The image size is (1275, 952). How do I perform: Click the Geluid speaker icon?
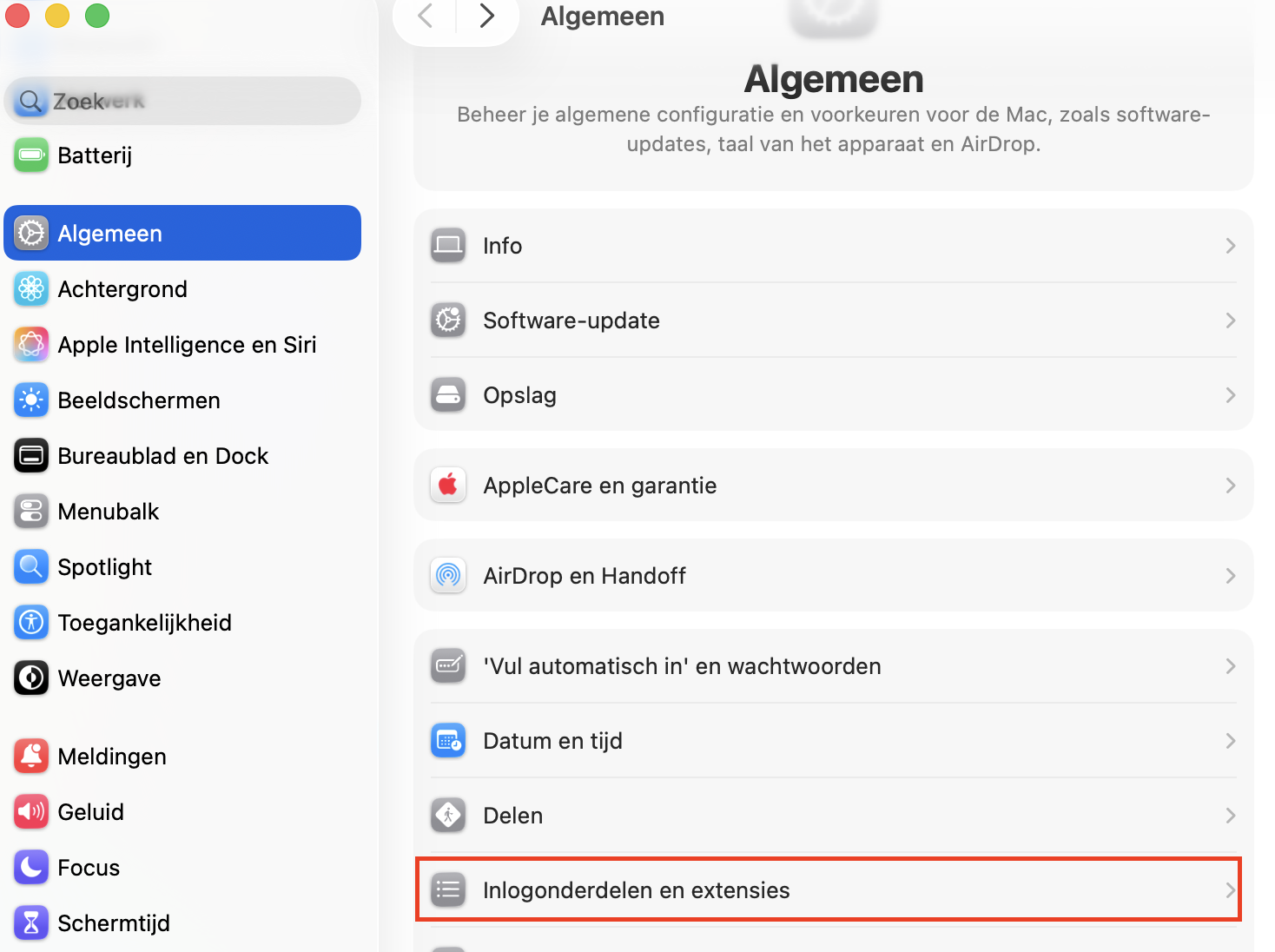31,811
